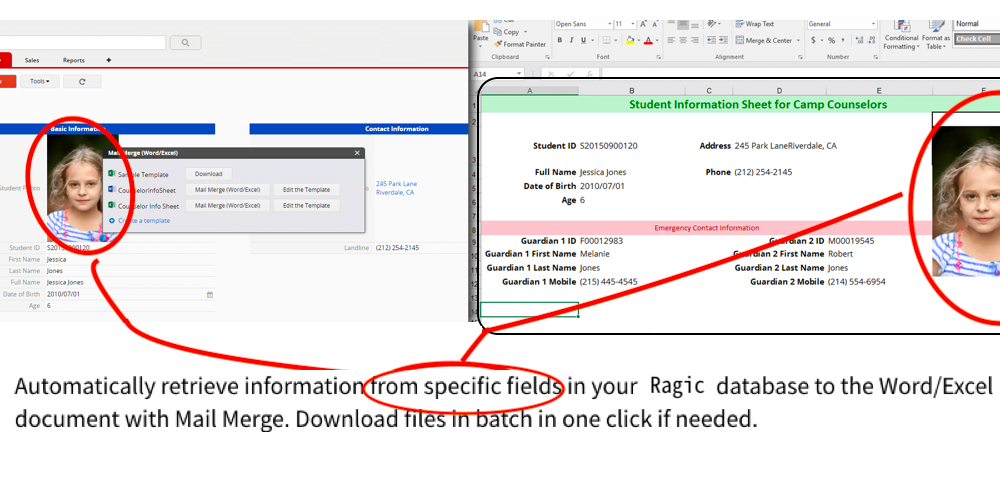
Task: Apply the Percent style
Action: tap(832, 40)
